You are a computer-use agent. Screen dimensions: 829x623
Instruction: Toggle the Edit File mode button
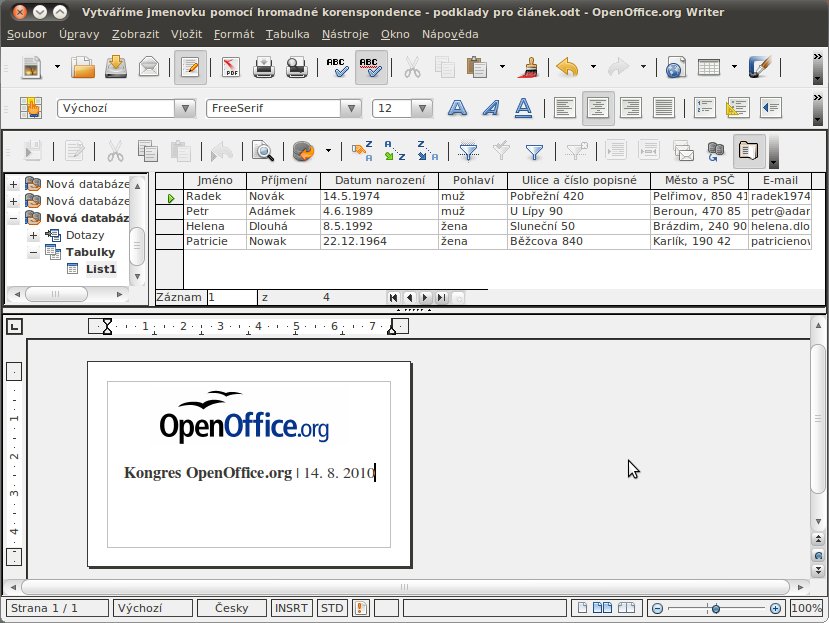[190, 68]
